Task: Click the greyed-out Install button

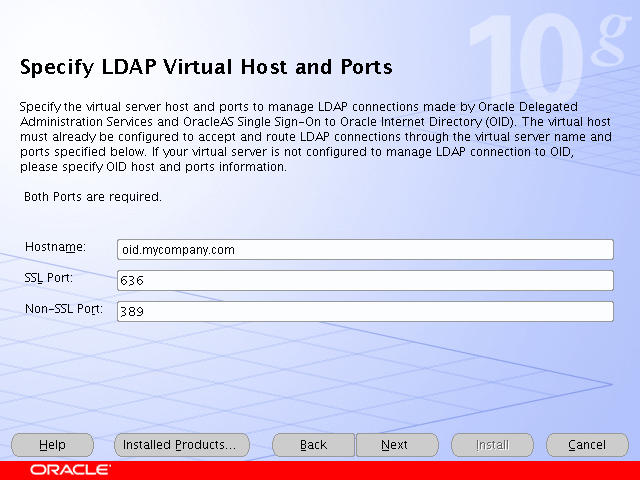Action: [x=492, y=444]
